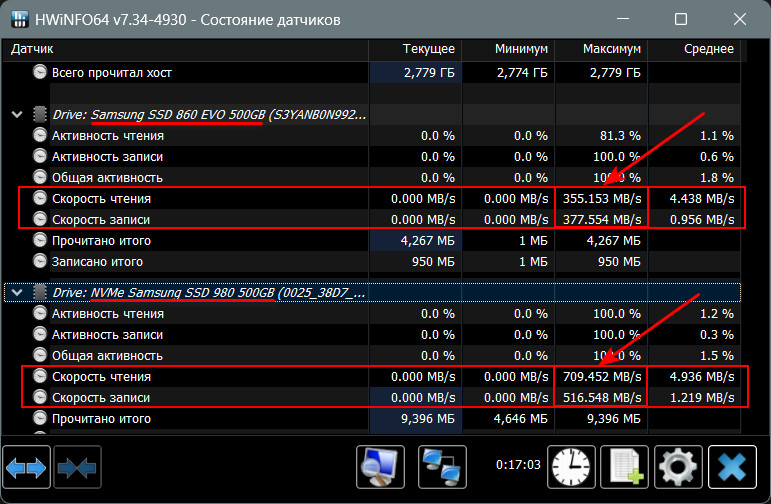
Task: Click the Samsung SSD 860 EVO drive chip icon
Action: (x=40, y=114)
